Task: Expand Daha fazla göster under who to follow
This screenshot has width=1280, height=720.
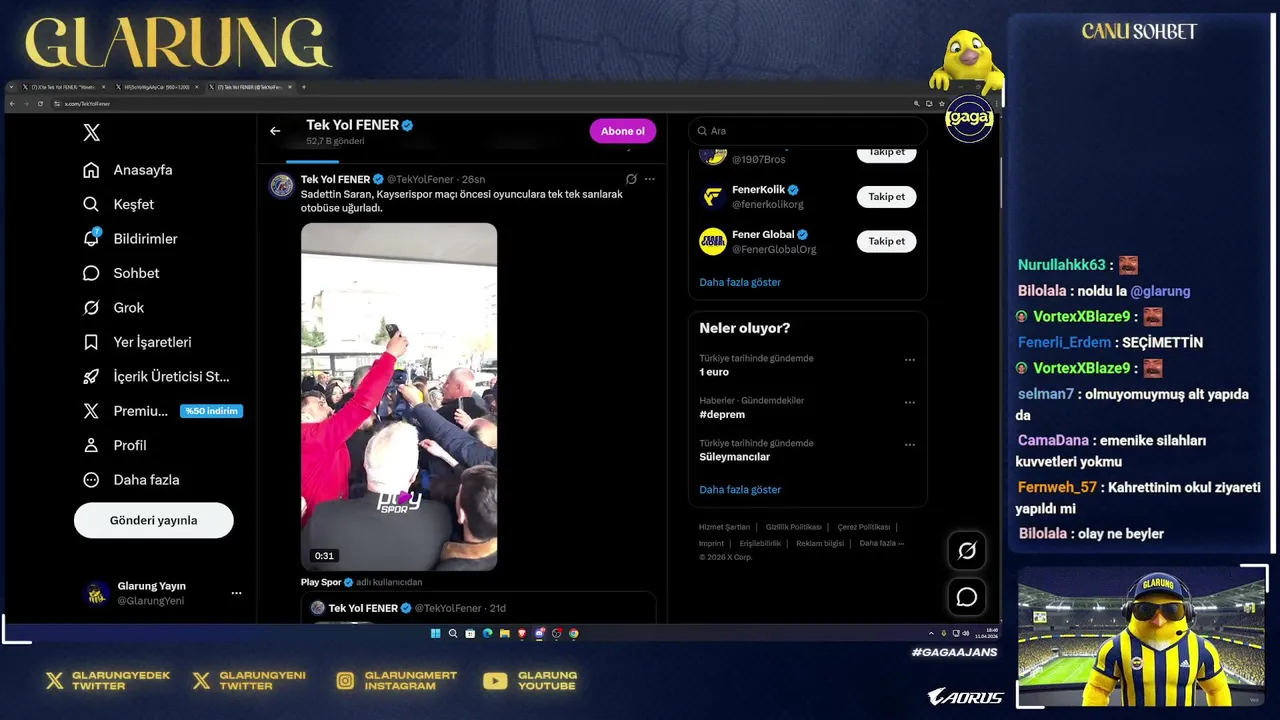Action: click(x=740, y=282)
